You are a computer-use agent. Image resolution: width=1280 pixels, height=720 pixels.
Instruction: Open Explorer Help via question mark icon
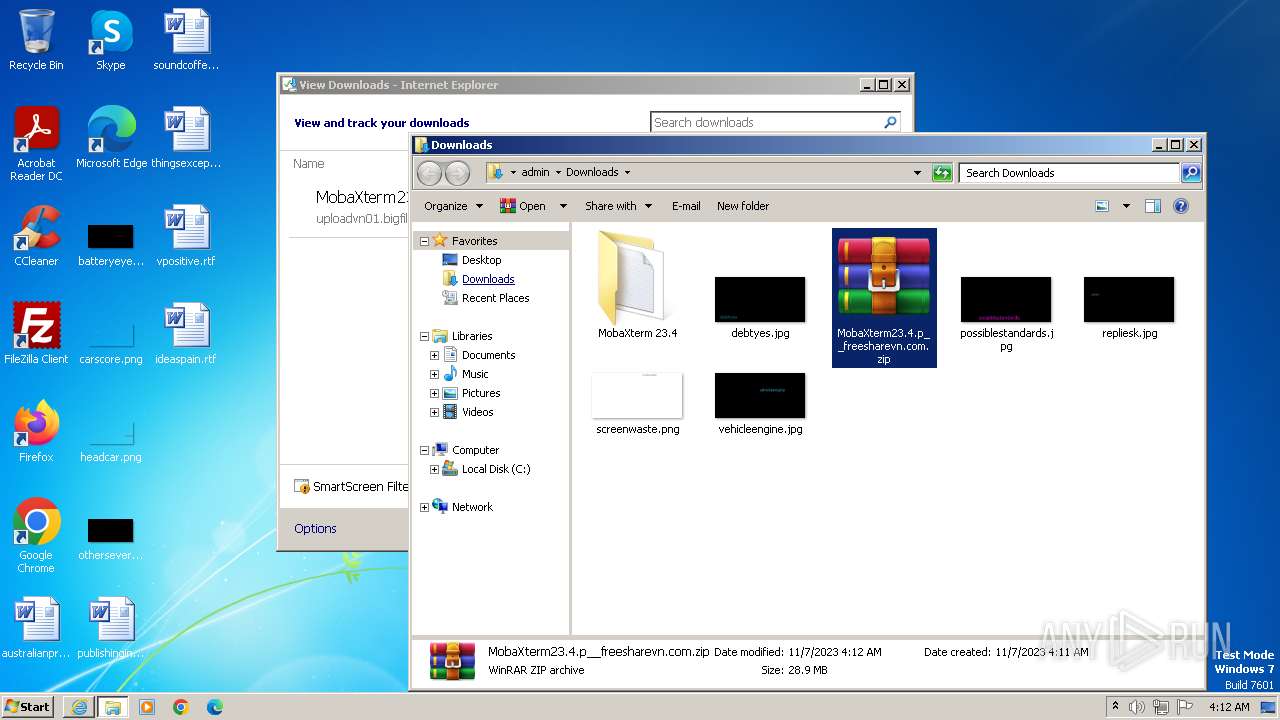pos(1180,206)
